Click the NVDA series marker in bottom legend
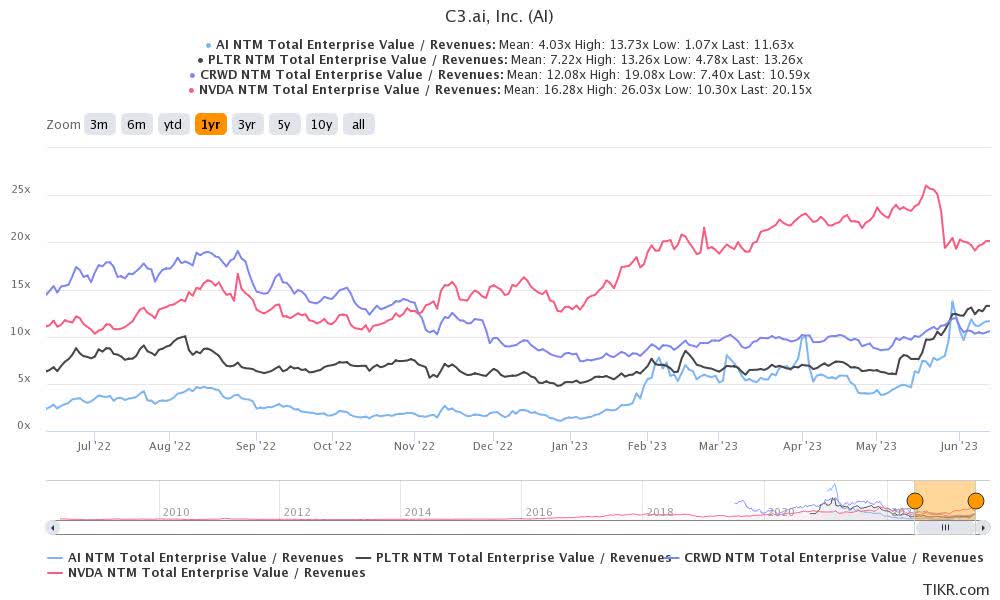This screenshot has height=600, width=1000. [54, 572]
